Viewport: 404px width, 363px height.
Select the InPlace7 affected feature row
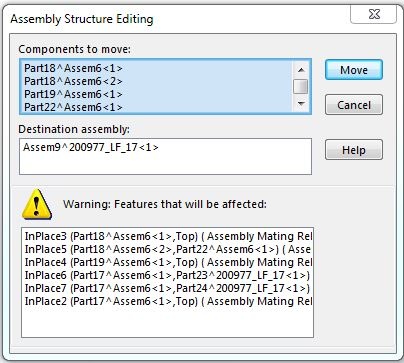[x=167, y=288]
